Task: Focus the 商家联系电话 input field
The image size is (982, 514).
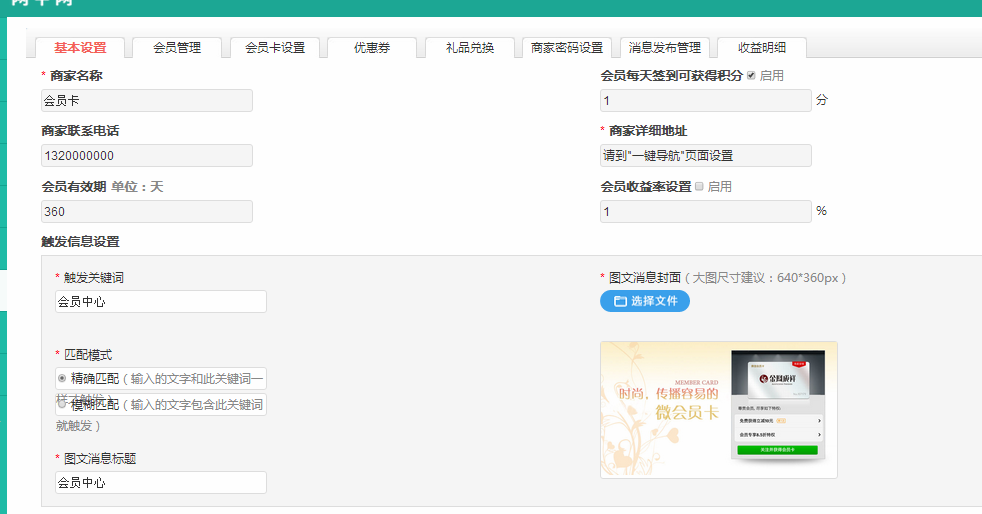Action: pyautogui.click(x=147, y=156)
